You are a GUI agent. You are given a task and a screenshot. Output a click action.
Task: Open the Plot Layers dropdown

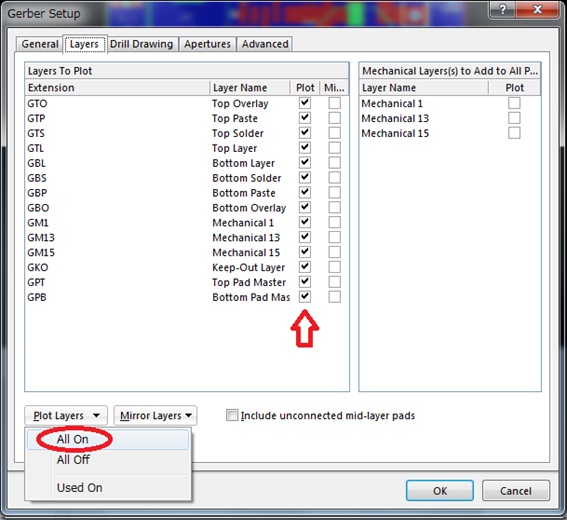click(66, 415)
